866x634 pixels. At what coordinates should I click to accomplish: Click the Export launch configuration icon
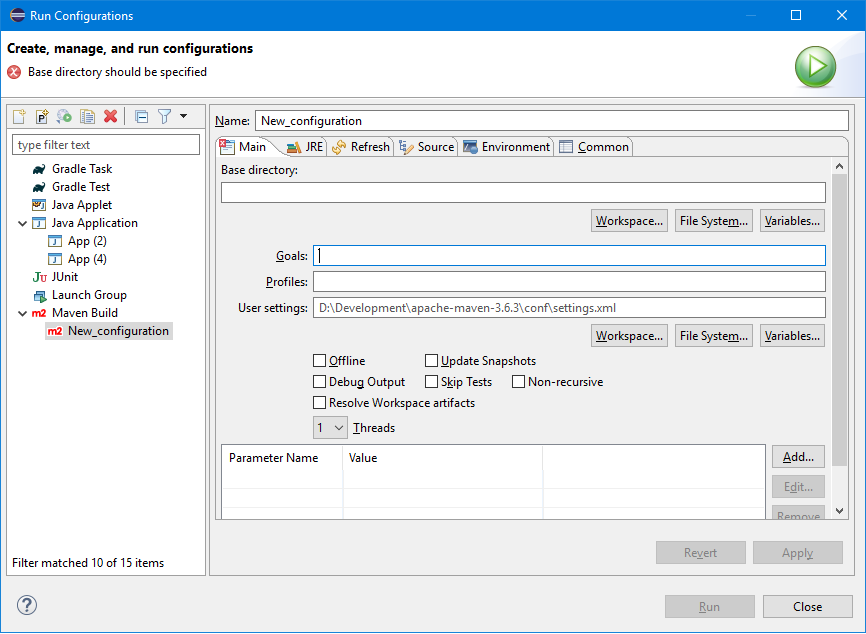65,117
